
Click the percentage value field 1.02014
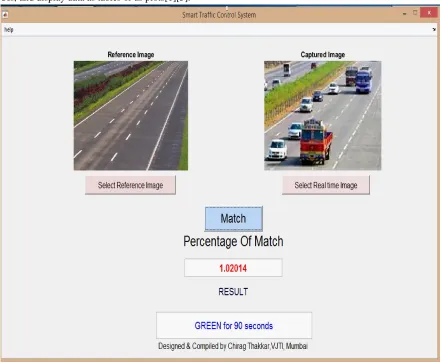click(233, 268)
